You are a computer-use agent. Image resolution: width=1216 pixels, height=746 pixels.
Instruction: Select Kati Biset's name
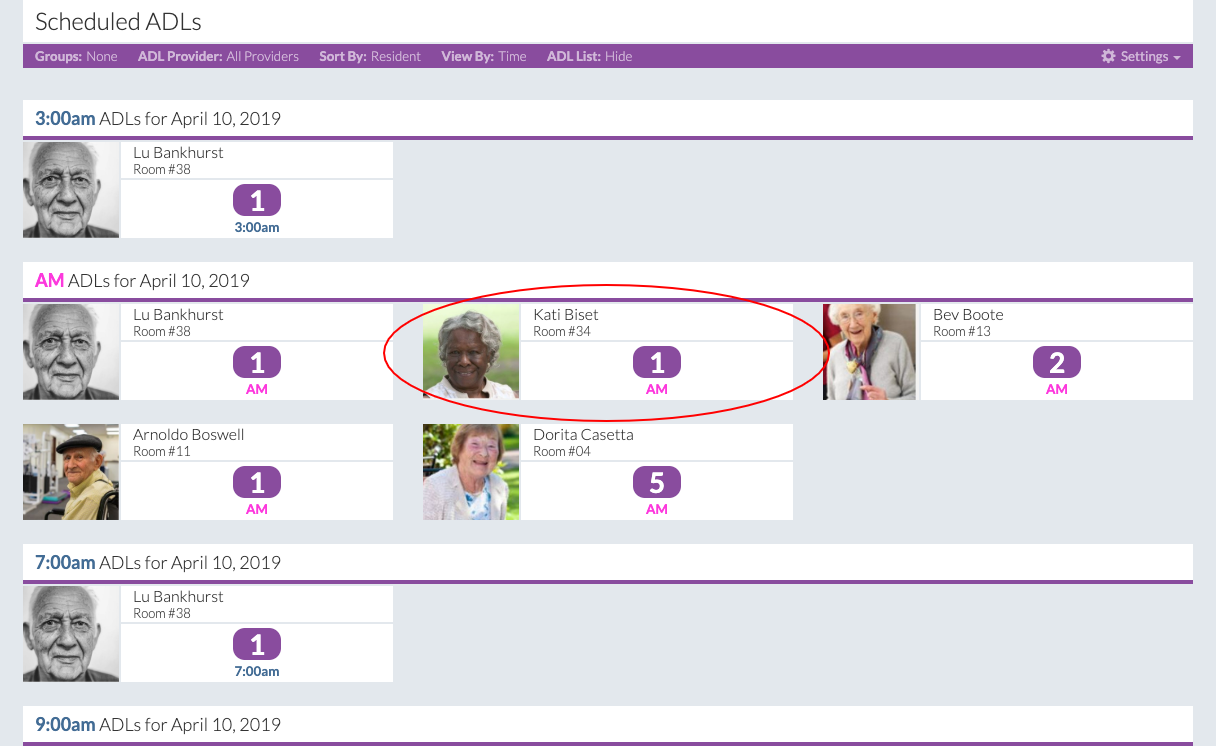pos(566,315)
